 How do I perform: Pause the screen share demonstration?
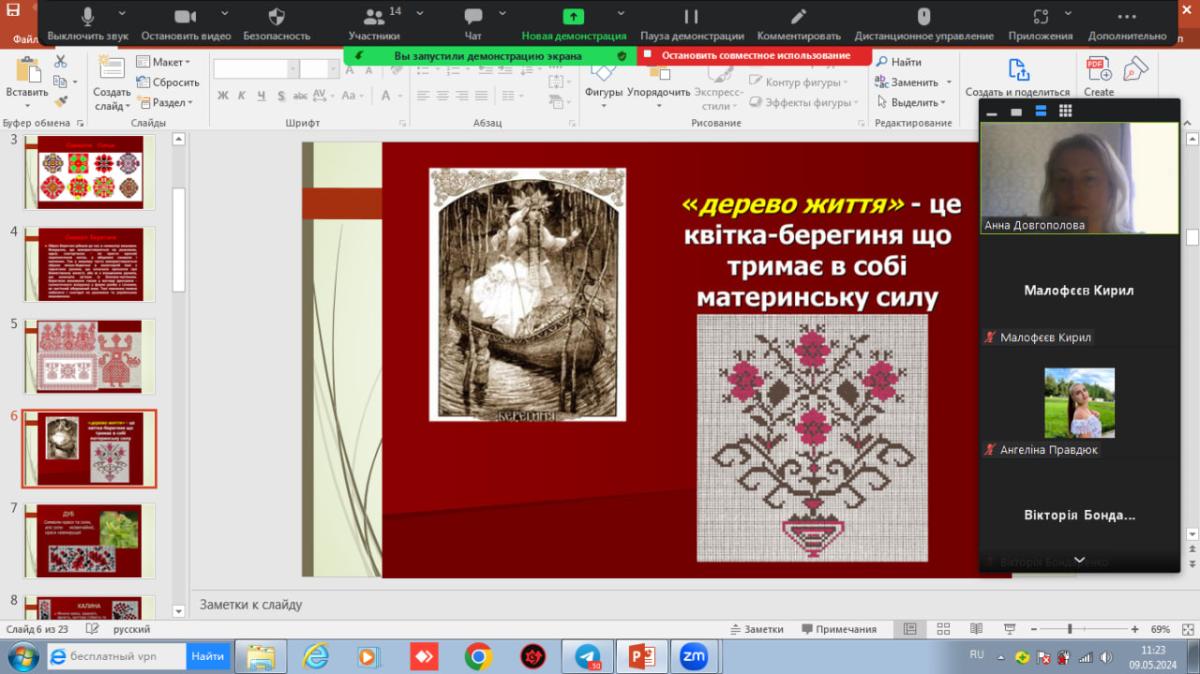click(691, 17)
